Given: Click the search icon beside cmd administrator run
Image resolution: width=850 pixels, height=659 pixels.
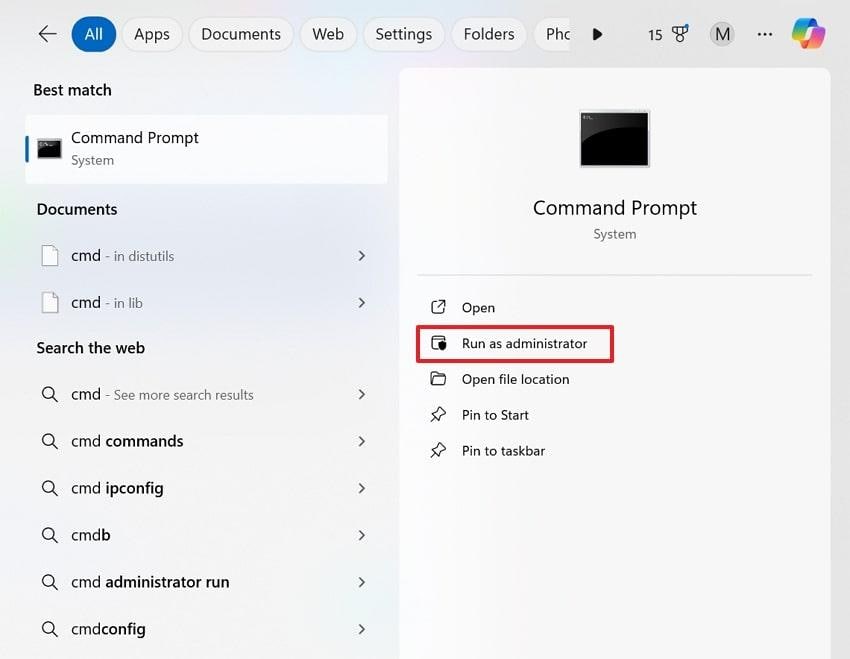Looking at the screenshot, I should coord(49,582).
